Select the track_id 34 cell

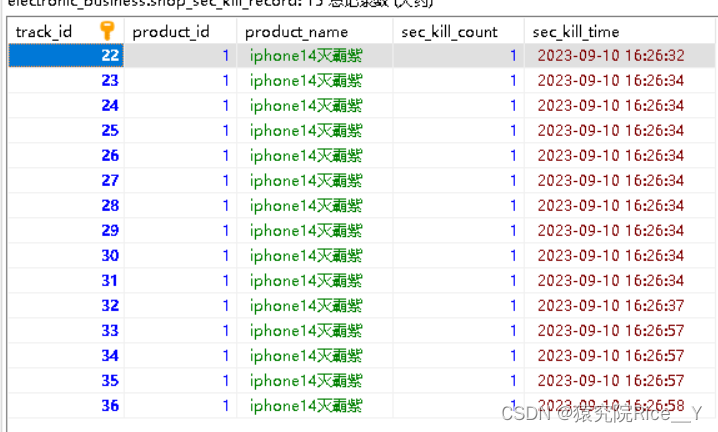66,355
